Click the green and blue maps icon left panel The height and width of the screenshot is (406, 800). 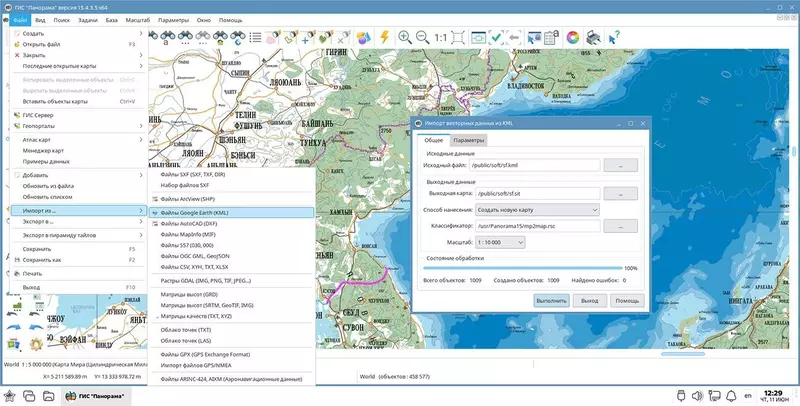[13, 344]
